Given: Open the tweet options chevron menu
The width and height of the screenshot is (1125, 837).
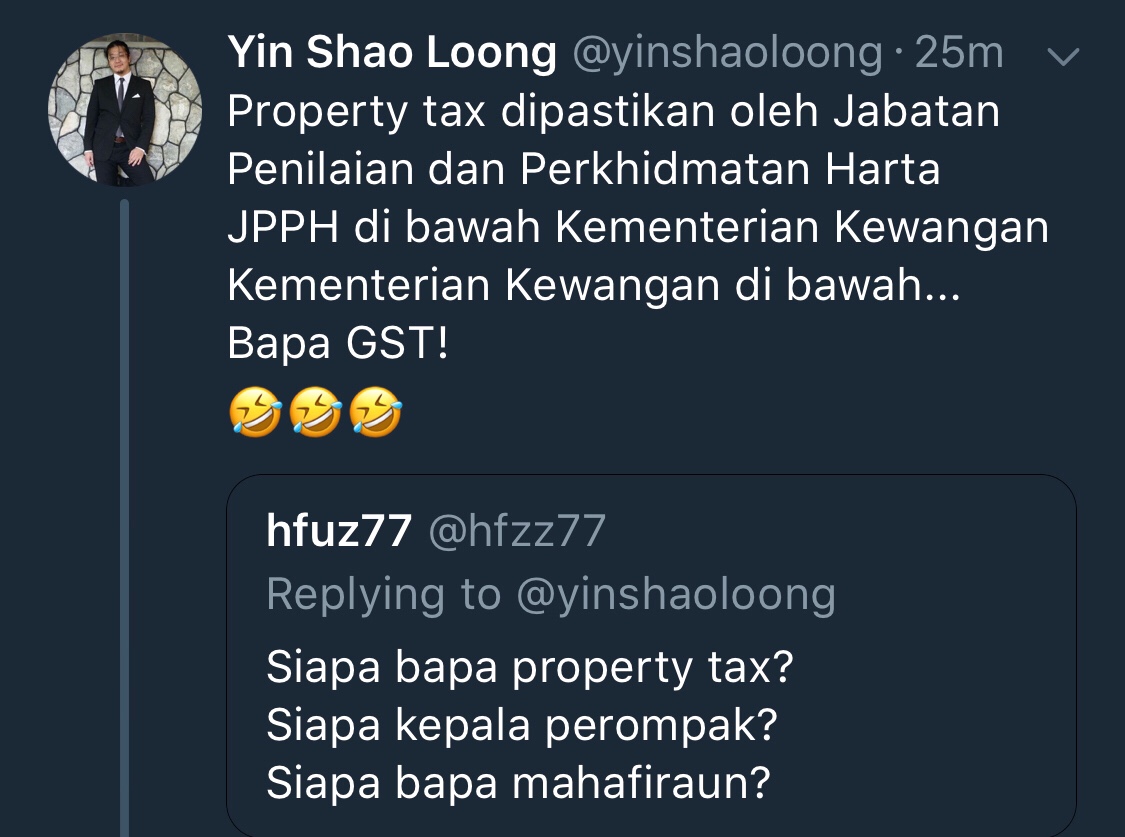Looking at the screenshot, I should 1063,56.
